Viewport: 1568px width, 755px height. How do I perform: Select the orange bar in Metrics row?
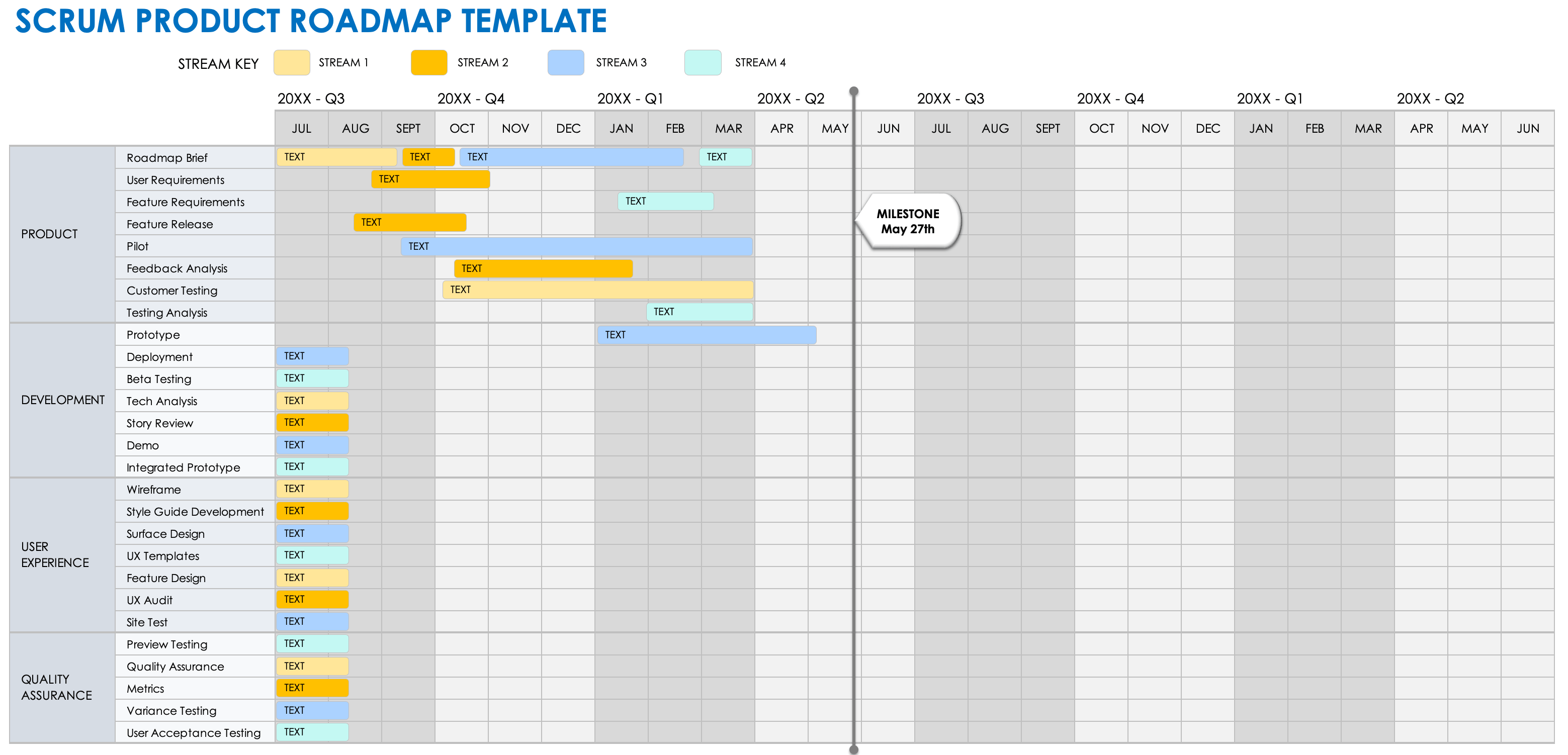tap(312, 688)
